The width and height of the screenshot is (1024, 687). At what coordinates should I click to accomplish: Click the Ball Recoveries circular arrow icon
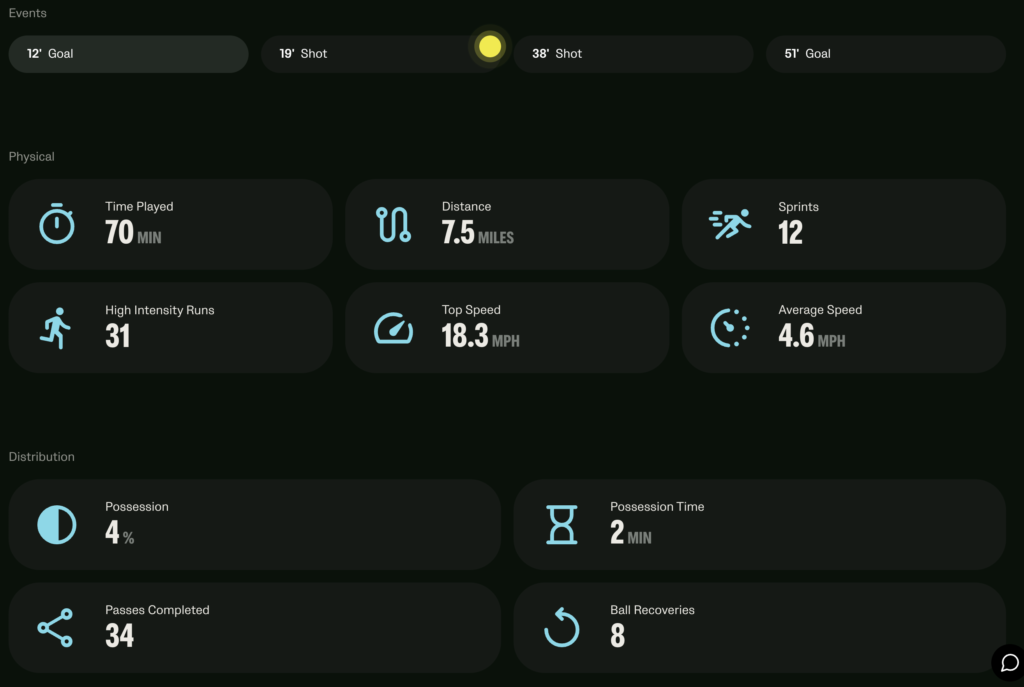[x=562, y=628]
